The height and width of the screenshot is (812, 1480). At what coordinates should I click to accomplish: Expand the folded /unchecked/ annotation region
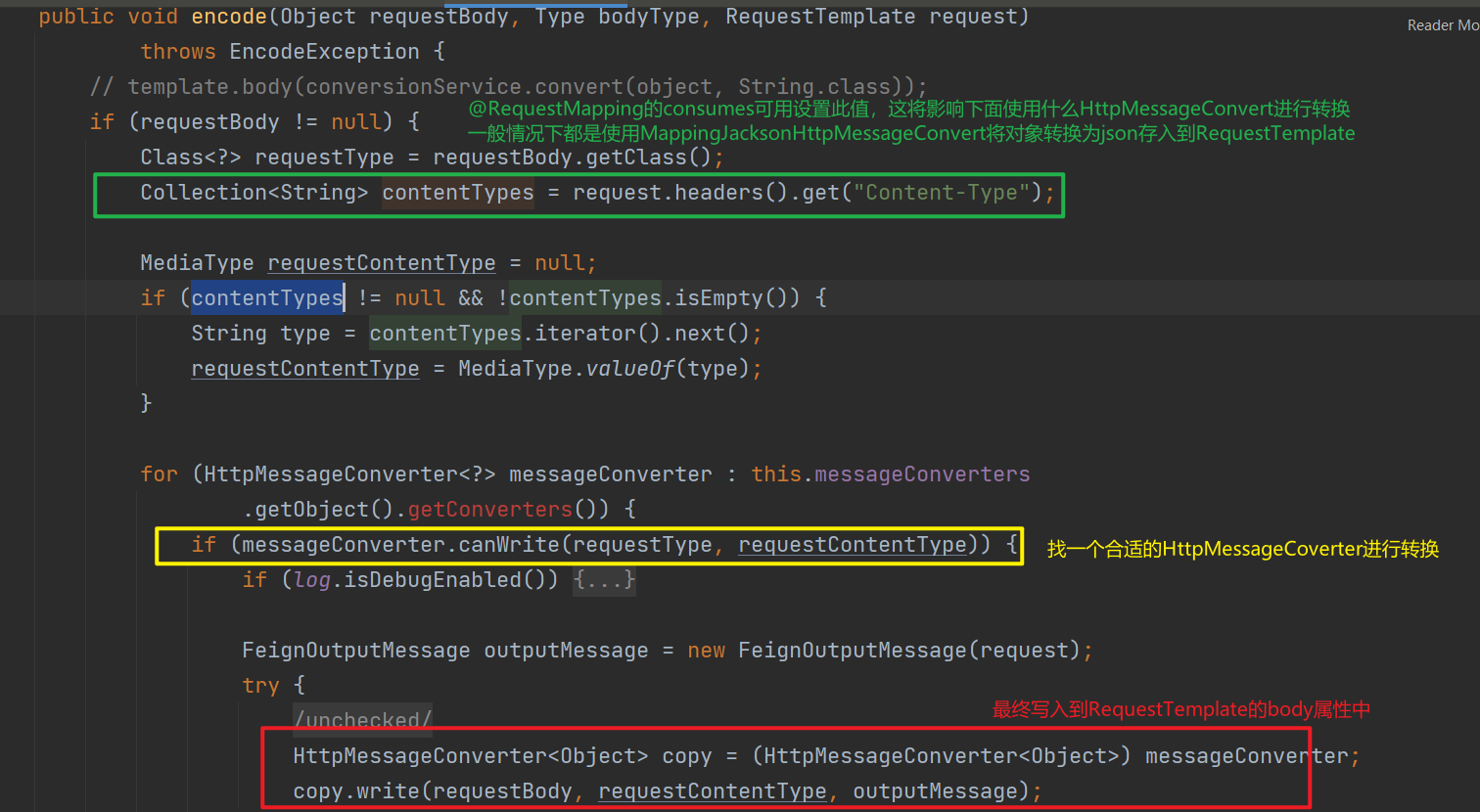tap(362, 721)
